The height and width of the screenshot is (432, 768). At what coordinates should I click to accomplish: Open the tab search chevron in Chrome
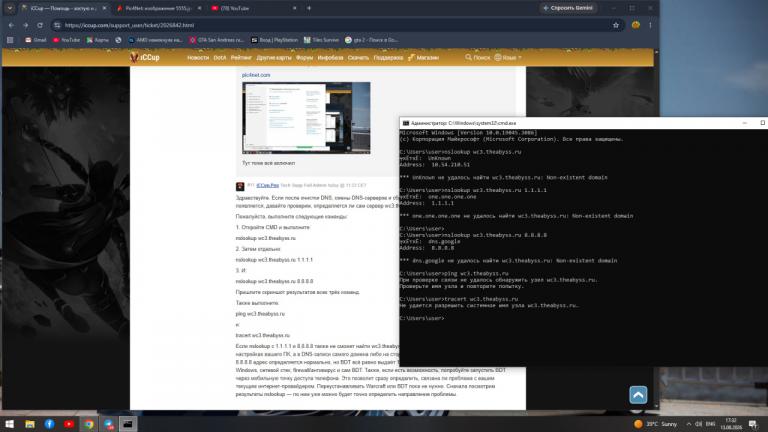point(9,8)
